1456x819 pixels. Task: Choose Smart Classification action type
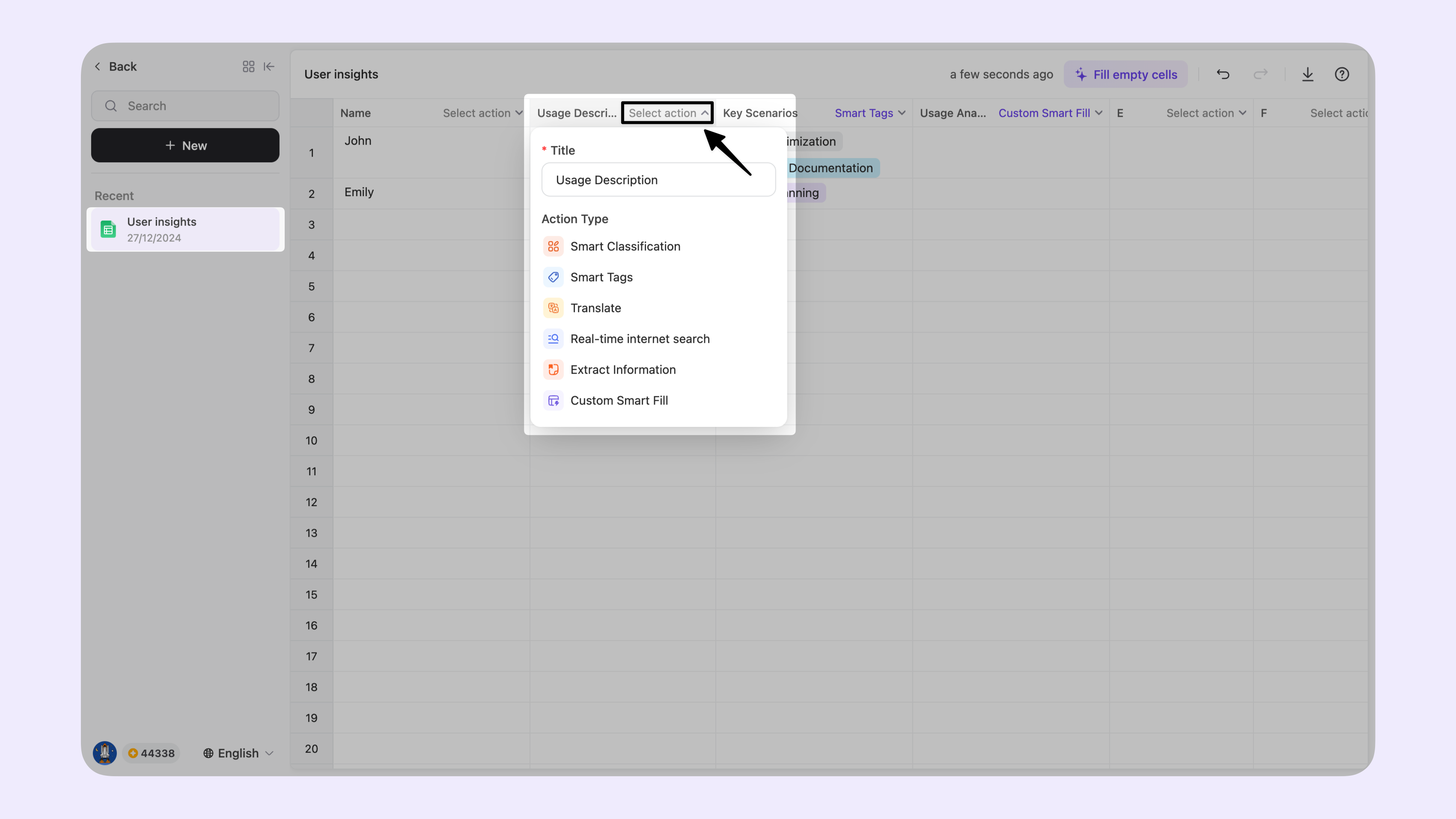(x=625, y=247)
